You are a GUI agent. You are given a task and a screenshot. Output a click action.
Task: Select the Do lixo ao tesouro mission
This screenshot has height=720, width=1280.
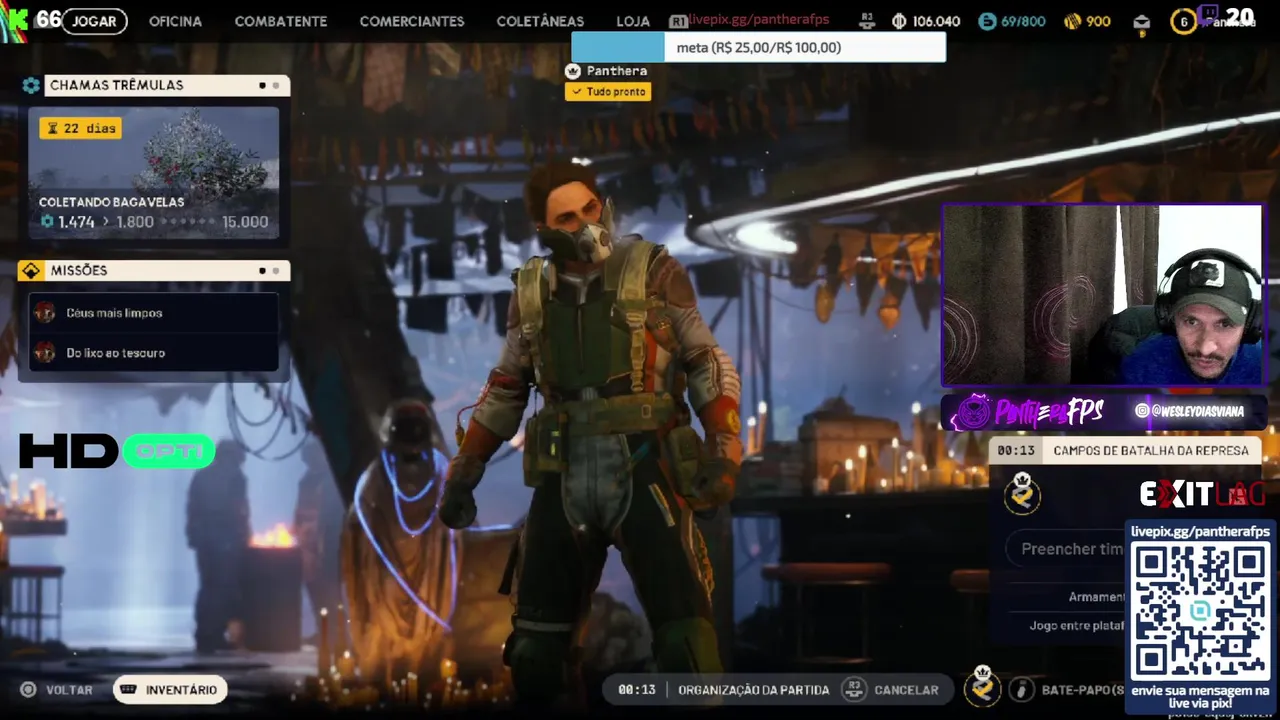point(153,352)
